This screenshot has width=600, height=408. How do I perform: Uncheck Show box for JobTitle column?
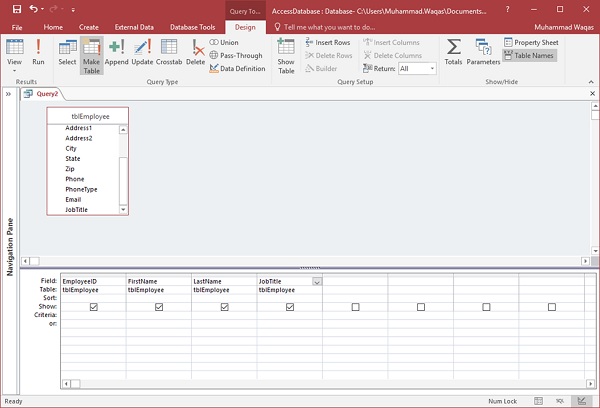coord(290,307)
